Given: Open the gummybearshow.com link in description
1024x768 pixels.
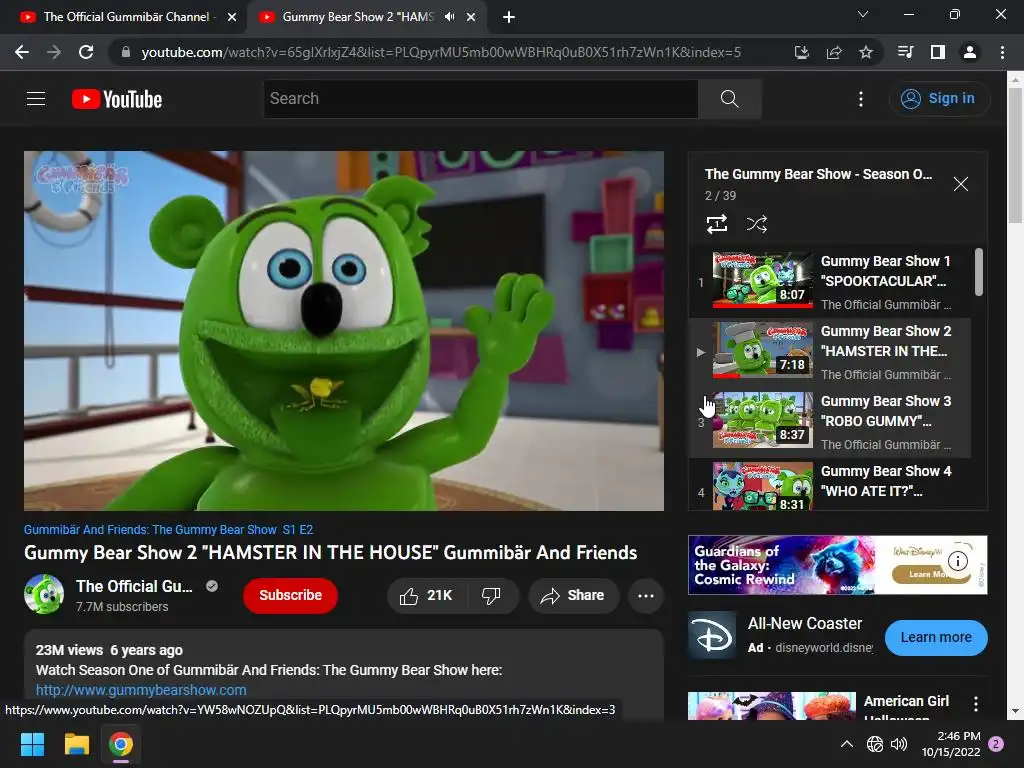Looking at the screenshot, I should pos(141,690).
